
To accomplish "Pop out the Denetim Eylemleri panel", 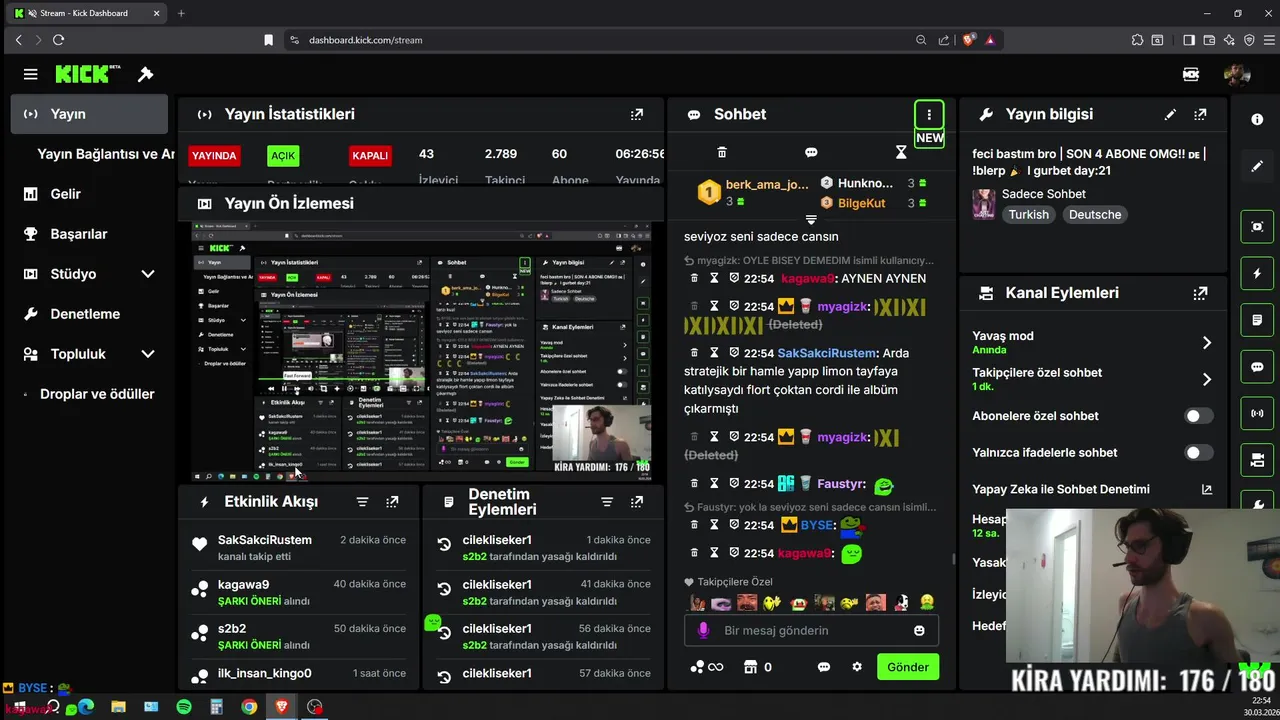I will [637, 502].
